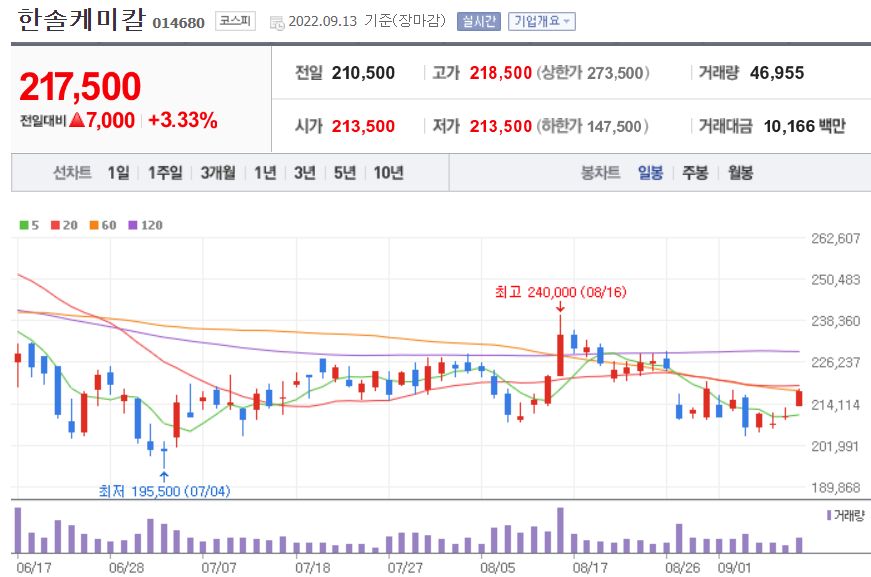
Task: Click the 거래량 volume legend label
Action: tap(846, 516)
